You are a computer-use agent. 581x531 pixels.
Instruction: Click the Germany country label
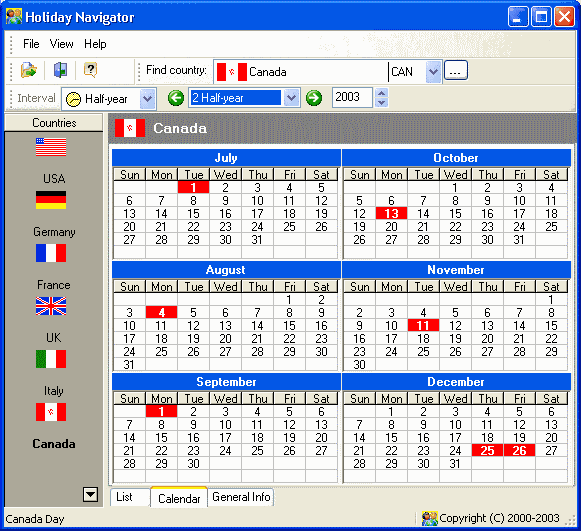(x=54, y=232)
